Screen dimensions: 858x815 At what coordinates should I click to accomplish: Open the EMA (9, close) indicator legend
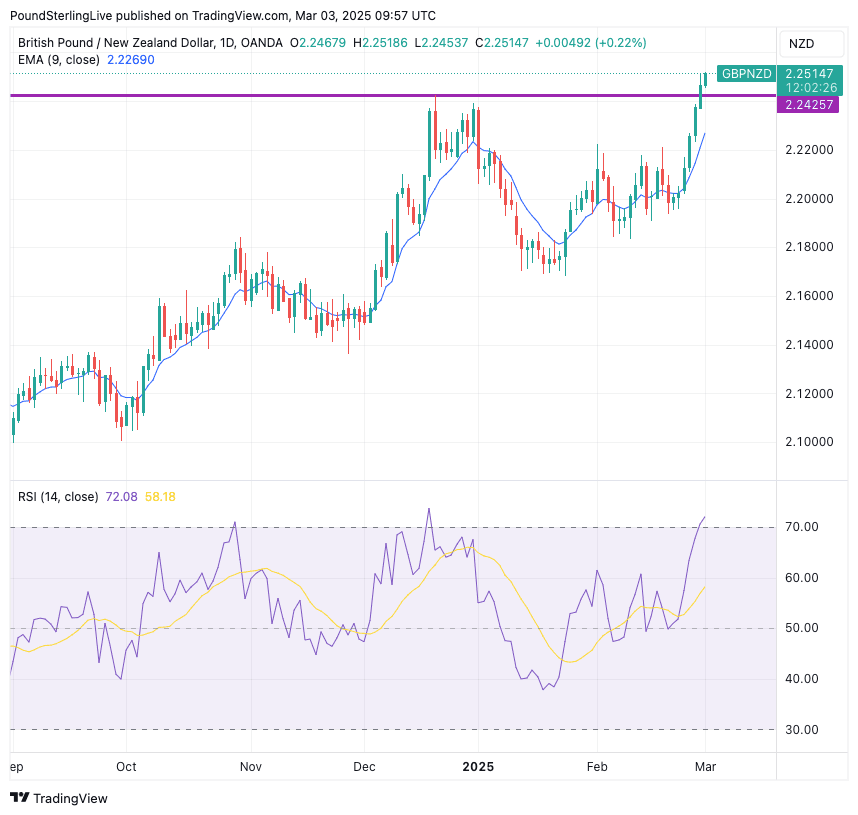click(x=58, y=60)
